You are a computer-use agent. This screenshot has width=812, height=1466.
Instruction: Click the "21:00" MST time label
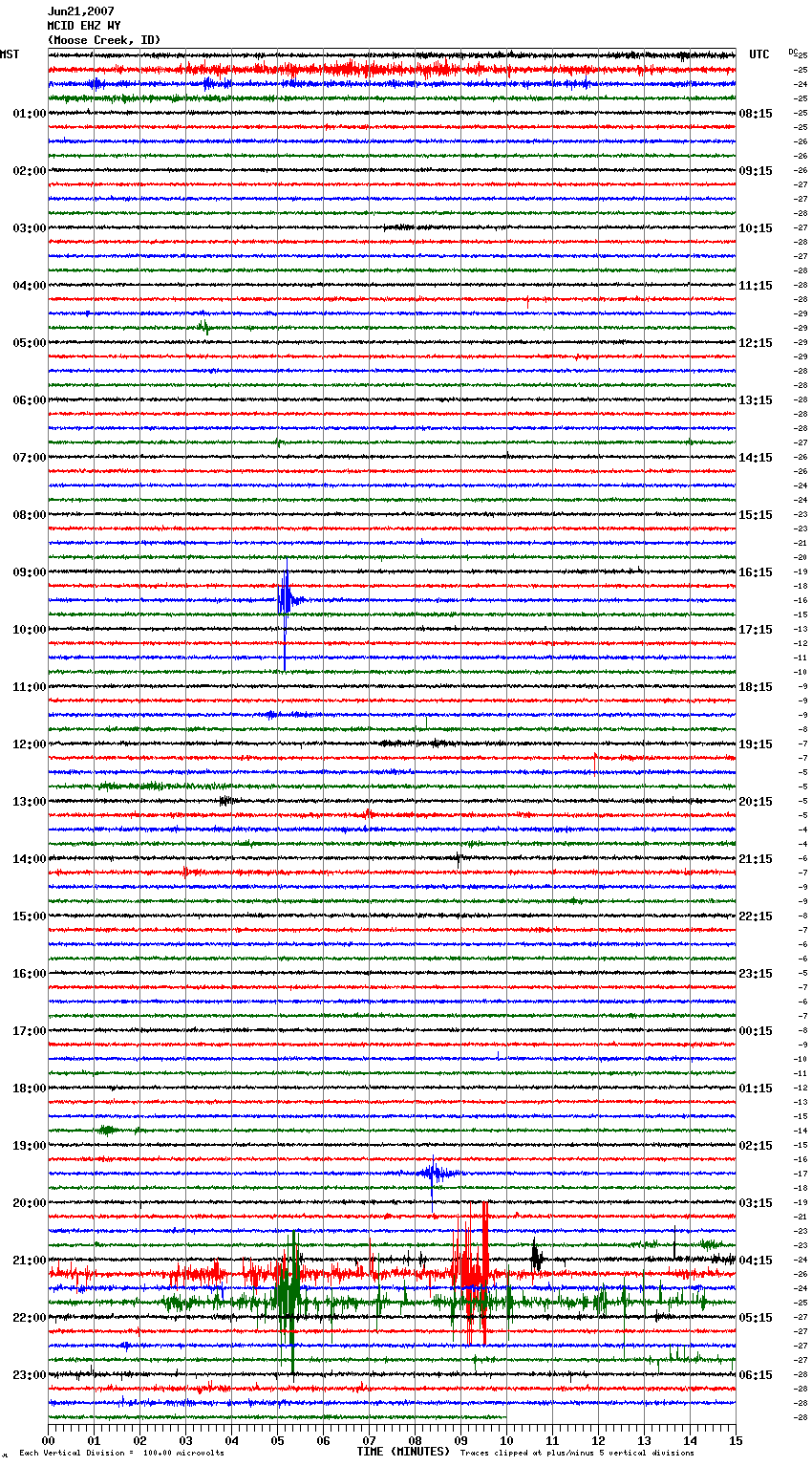click(x=30, y=1261)
